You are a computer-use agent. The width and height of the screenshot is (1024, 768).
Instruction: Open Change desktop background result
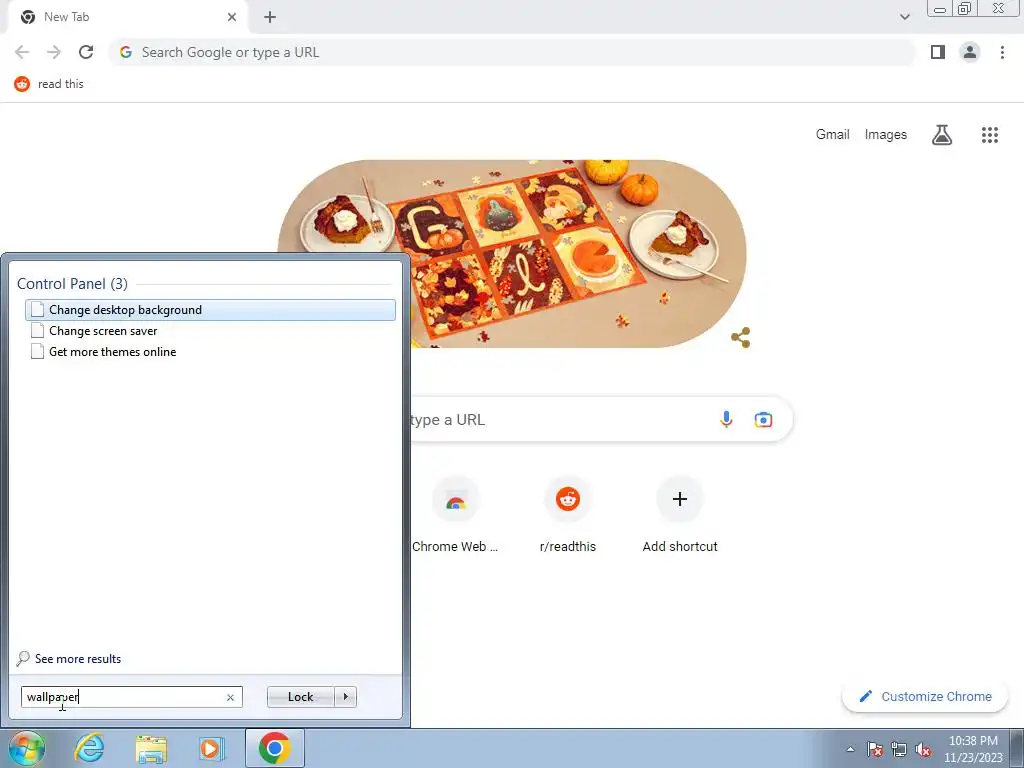[210, 310]
